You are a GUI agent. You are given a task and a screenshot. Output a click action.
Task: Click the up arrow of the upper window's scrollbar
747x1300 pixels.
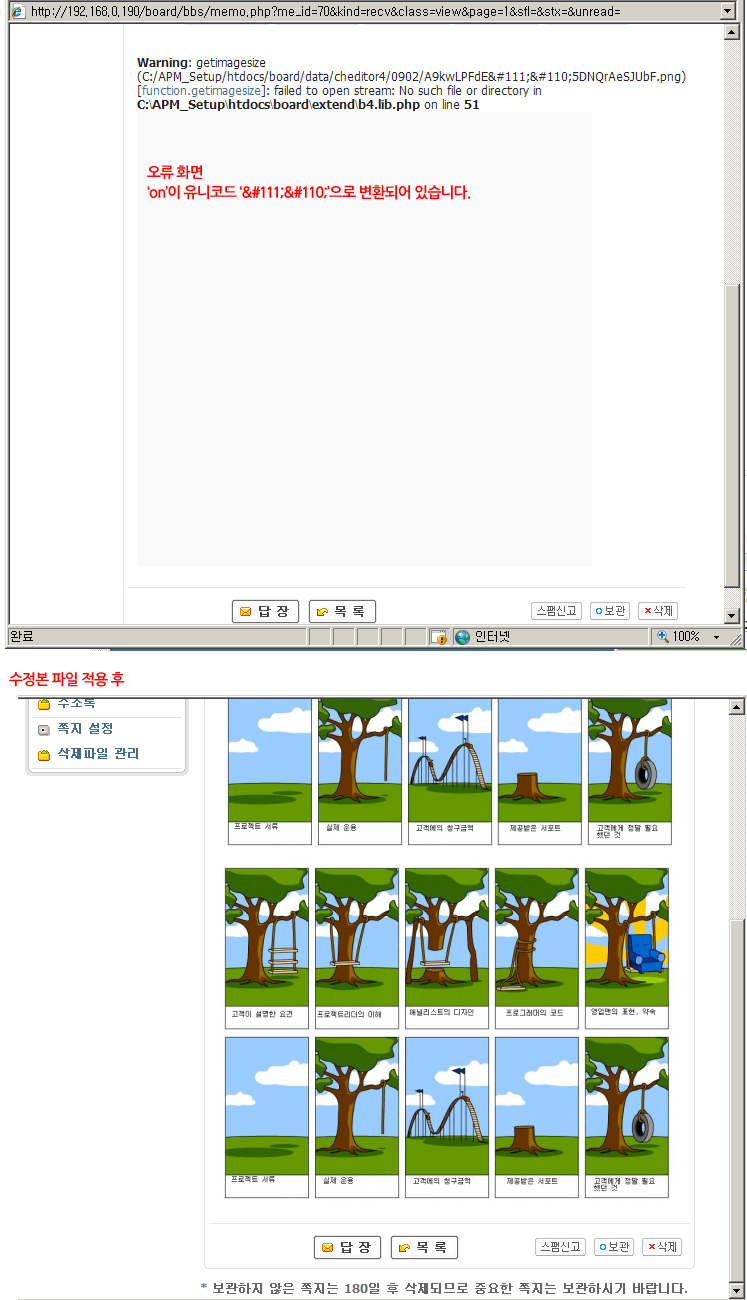[x=732, y=31]
